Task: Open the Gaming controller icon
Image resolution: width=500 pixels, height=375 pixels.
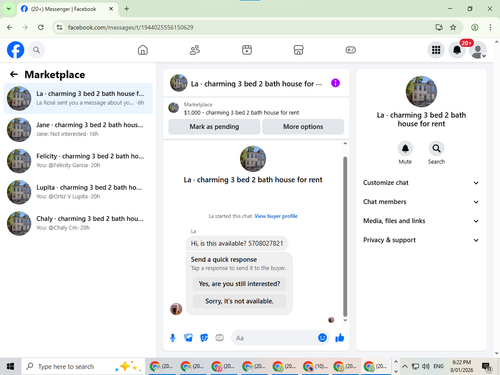Action: tap(350, 50)
